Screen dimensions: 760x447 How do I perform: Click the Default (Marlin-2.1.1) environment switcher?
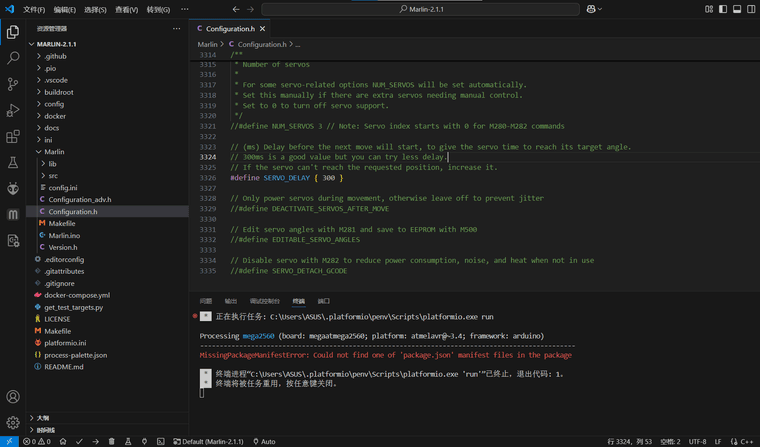tap(208, 441)
